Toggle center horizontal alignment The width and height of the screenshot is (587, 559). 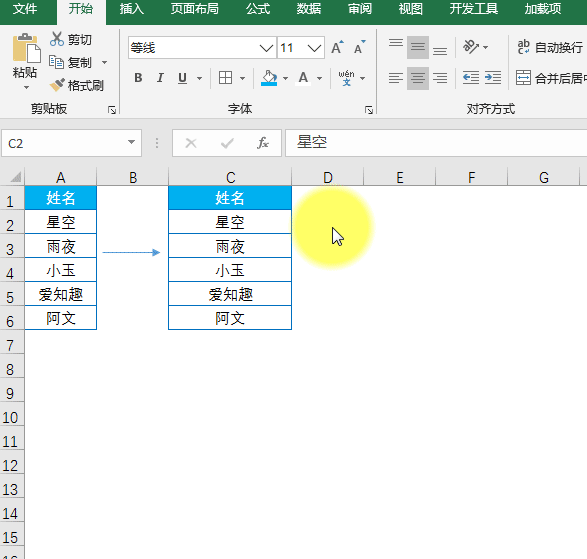click(x=418, y=78)
